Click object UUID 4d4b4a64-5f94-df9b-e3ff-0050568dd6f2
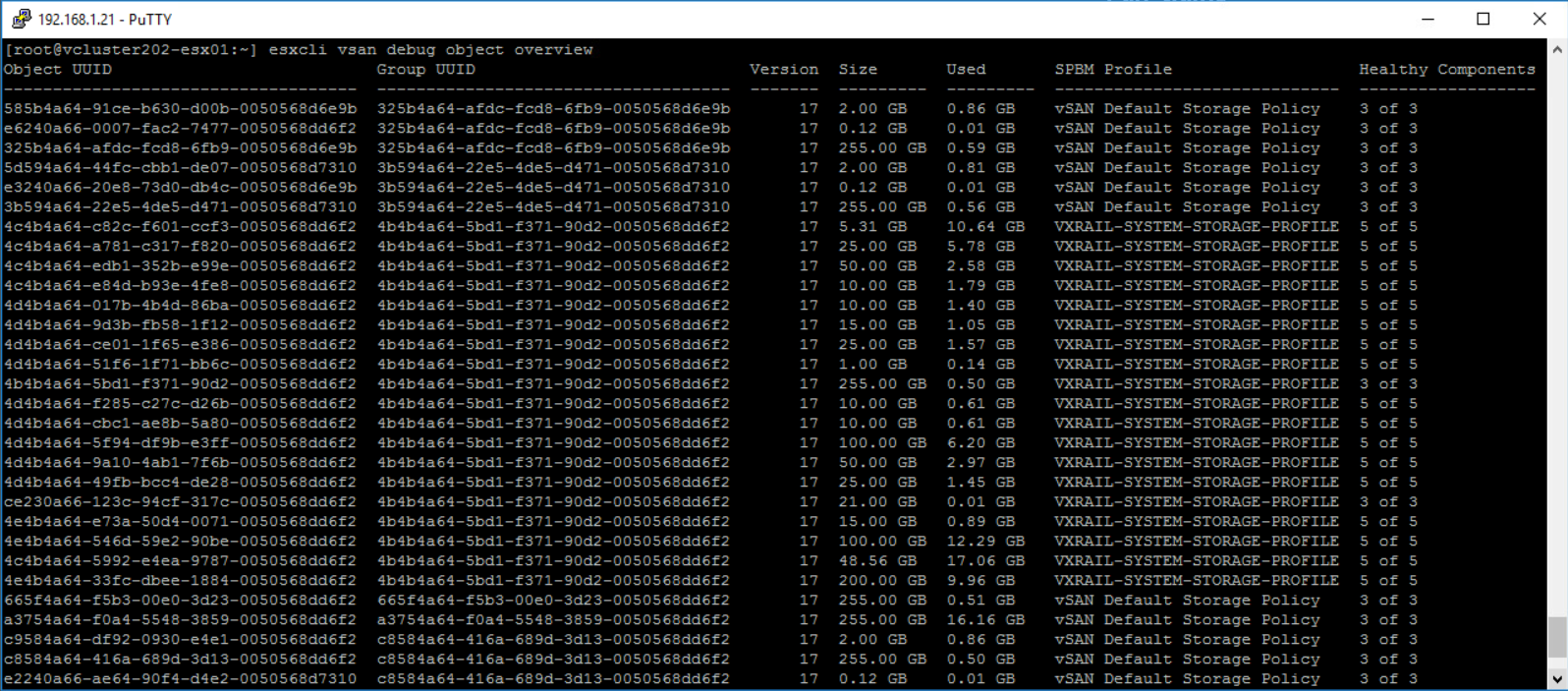This screenshot has height=691, width=1568. point(180,443)
